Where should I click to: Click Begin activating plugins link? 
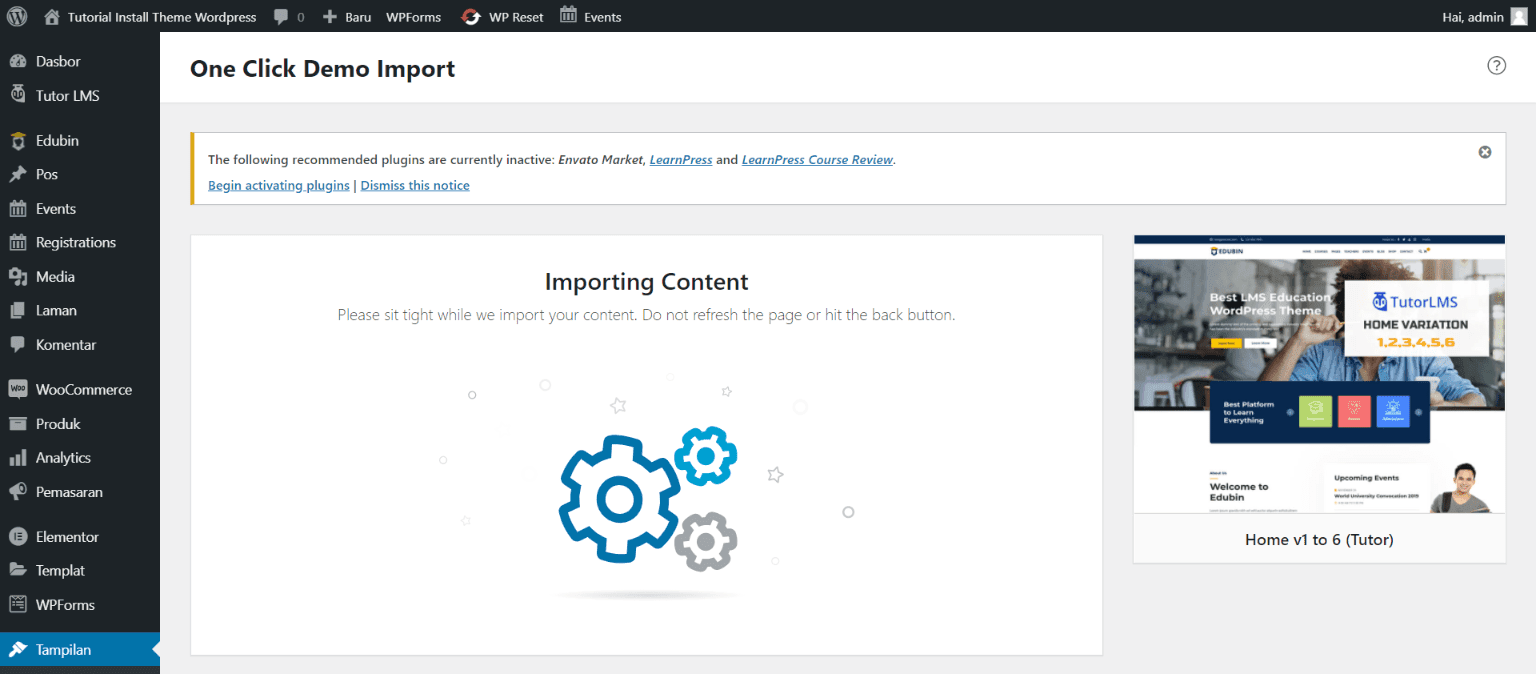click(279, 185)
